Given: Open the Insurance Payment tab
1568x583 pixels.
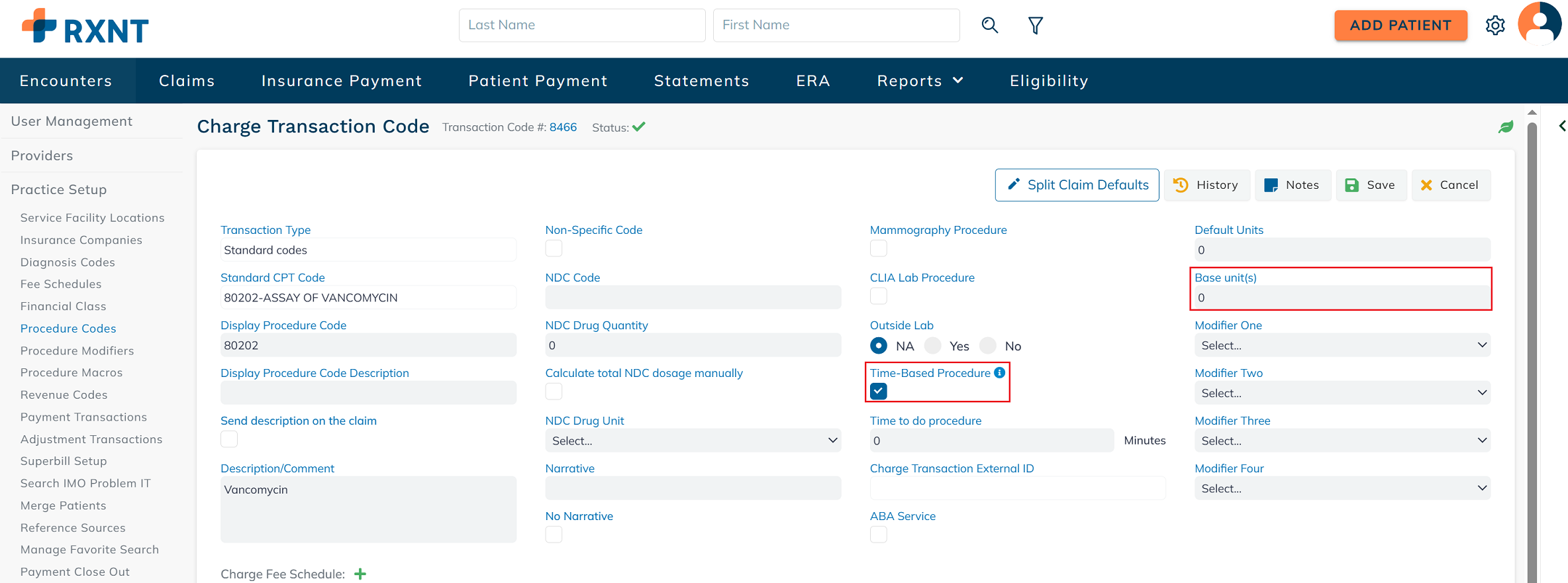Looking at the screenshot, I should (342, 81).
